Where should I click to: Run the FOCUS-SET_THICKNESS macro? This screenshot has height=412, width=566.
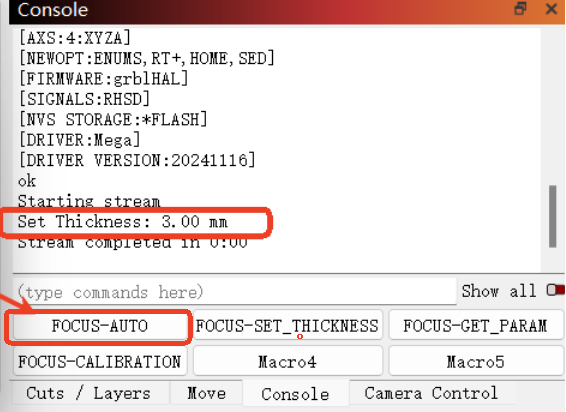[287, 326]
